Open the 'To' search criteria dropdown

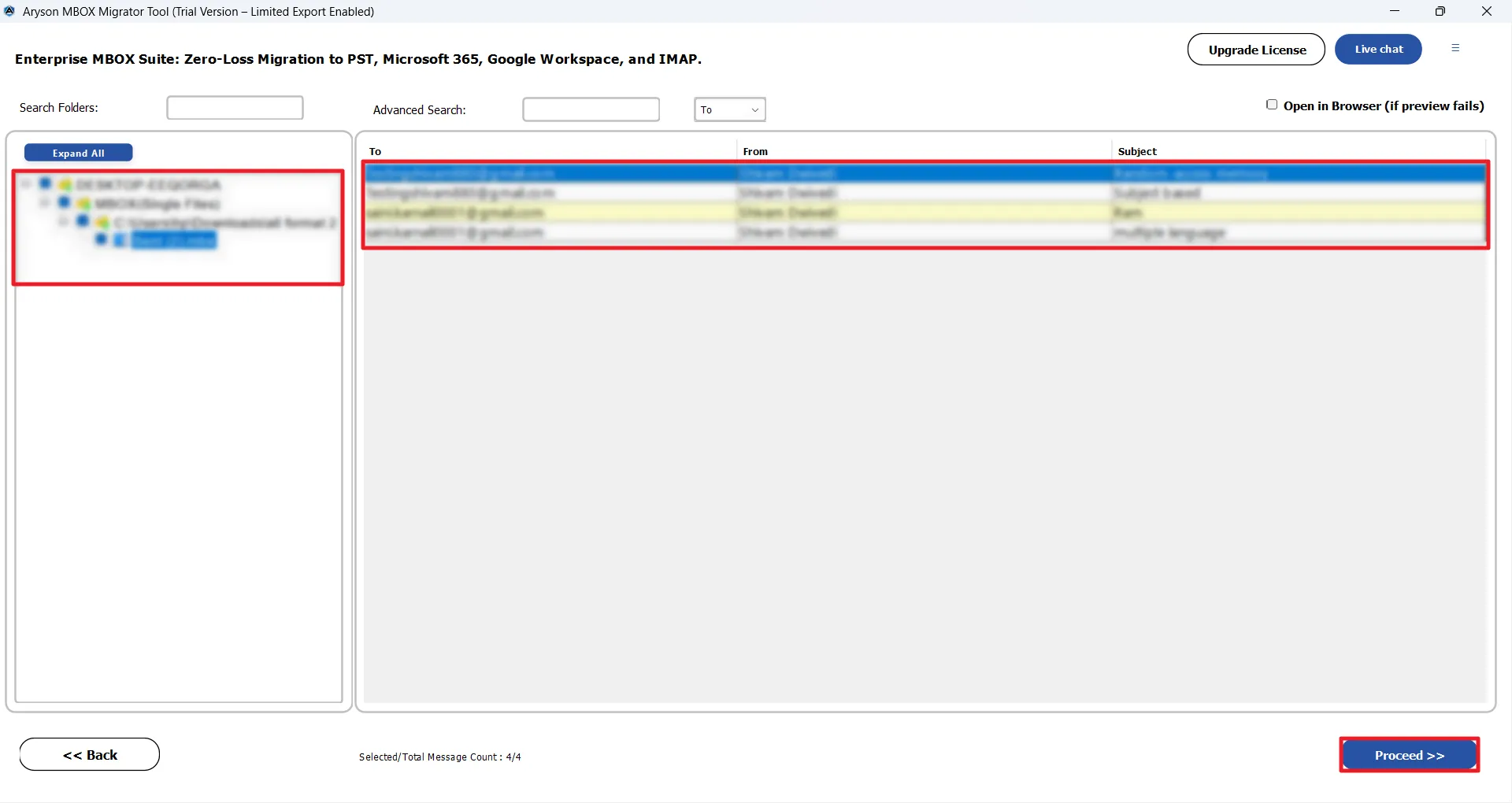[730, 109]
